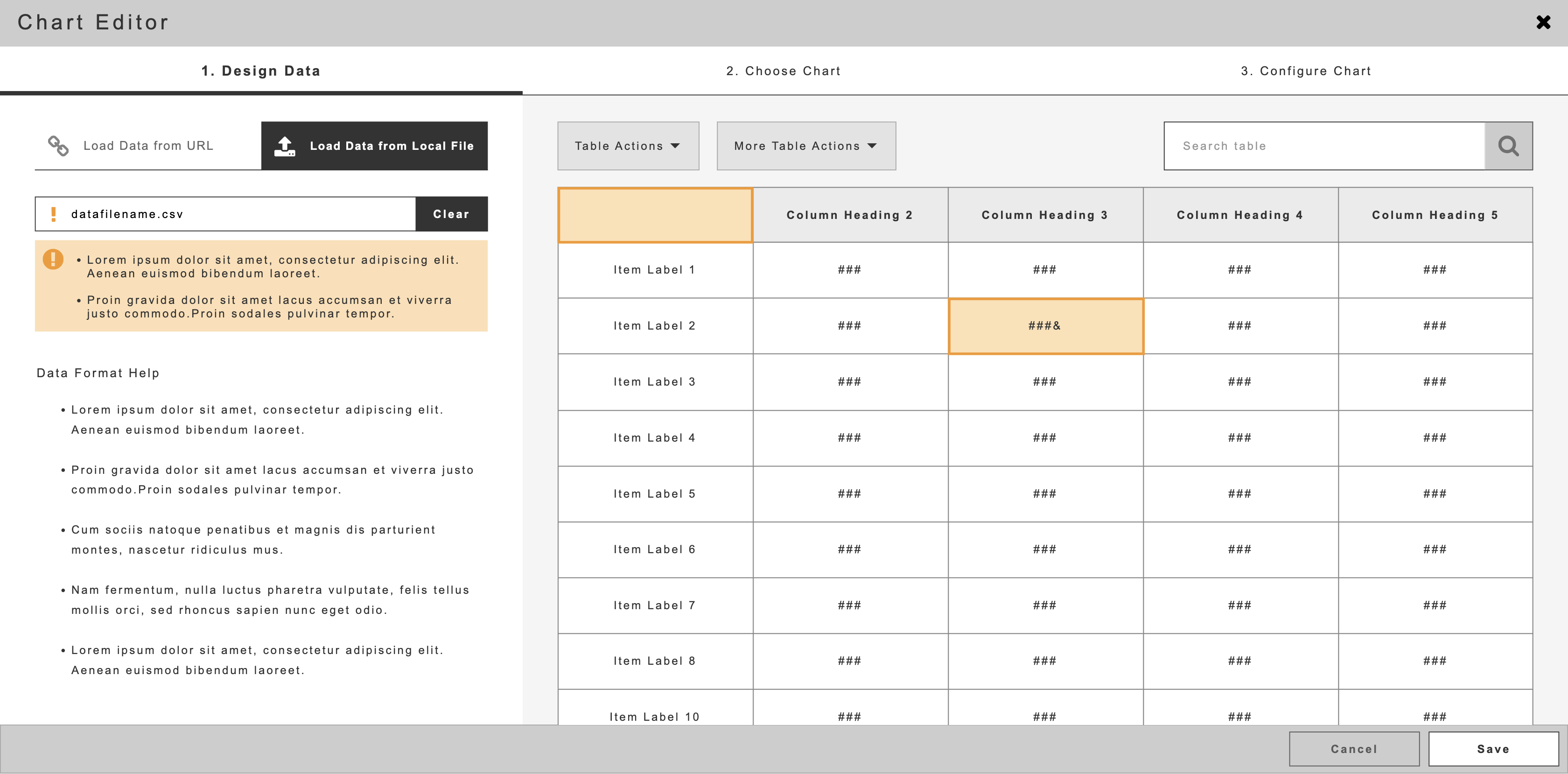Click Item Label 5 value under Column Heading 5
Screen dimensions: 1568x774
[x=1435, y=494]
